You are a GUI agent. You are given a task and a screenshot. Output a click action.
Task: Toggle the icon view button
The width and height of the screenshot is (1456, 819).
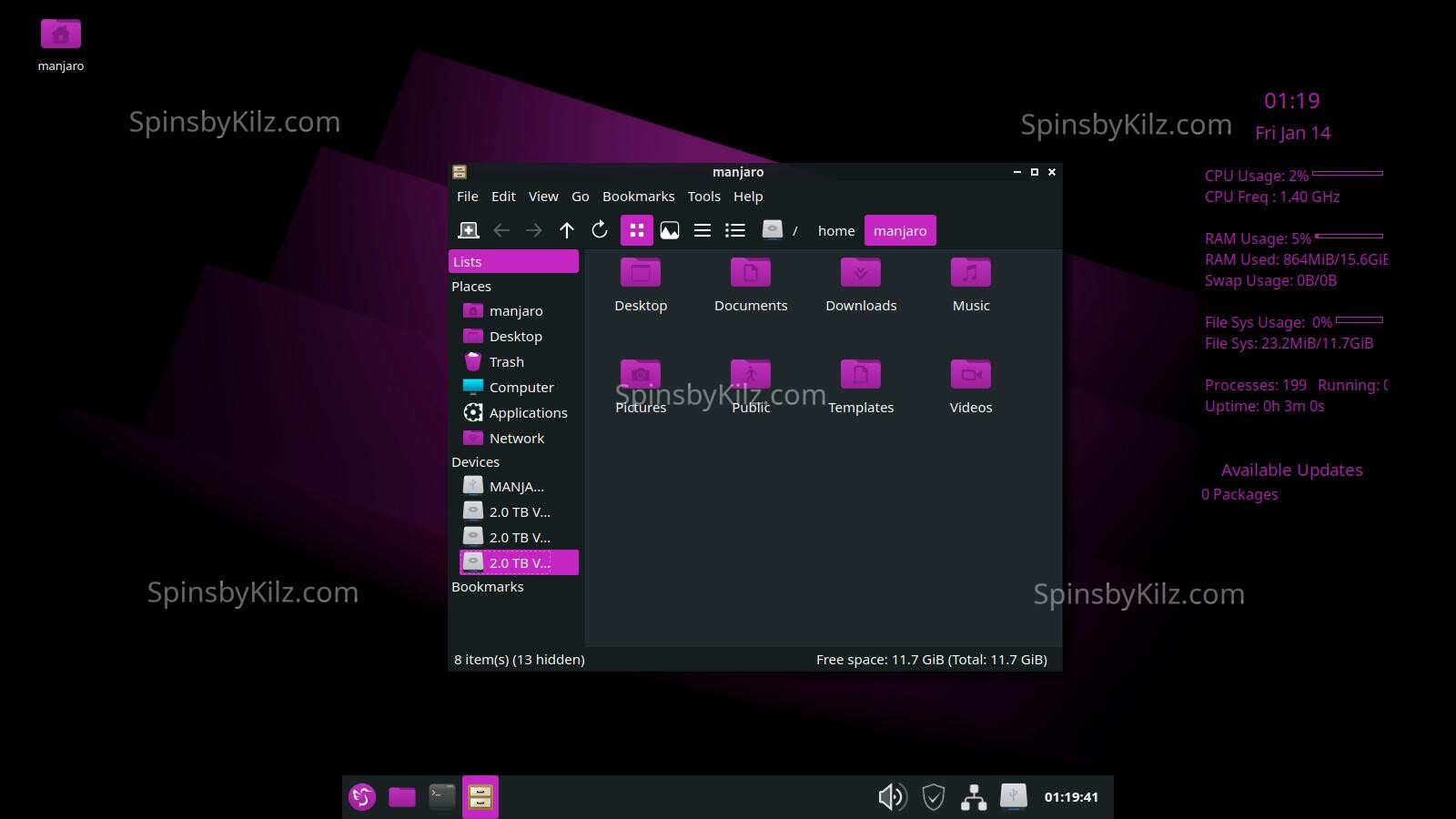(637, 230)
